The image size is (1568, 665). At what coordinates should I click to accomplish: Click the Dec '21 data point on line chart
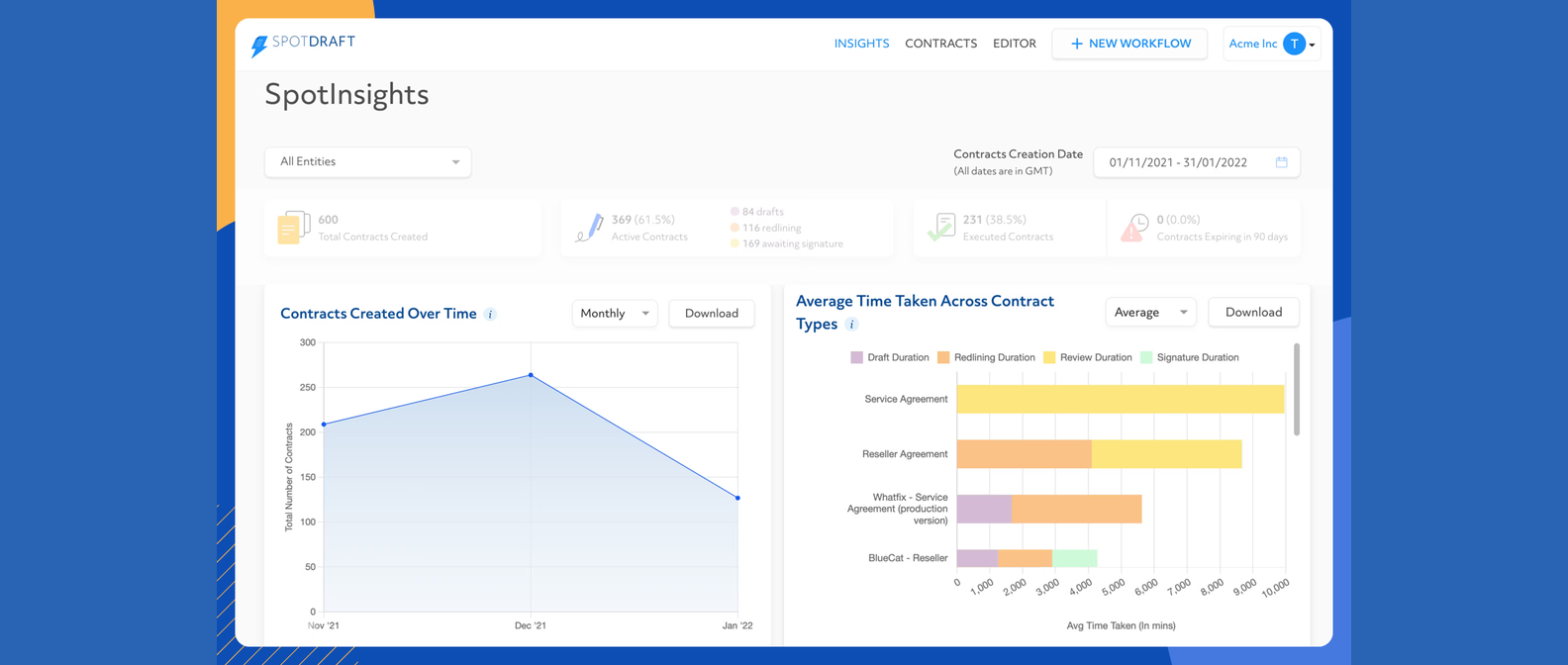(531, 375)
